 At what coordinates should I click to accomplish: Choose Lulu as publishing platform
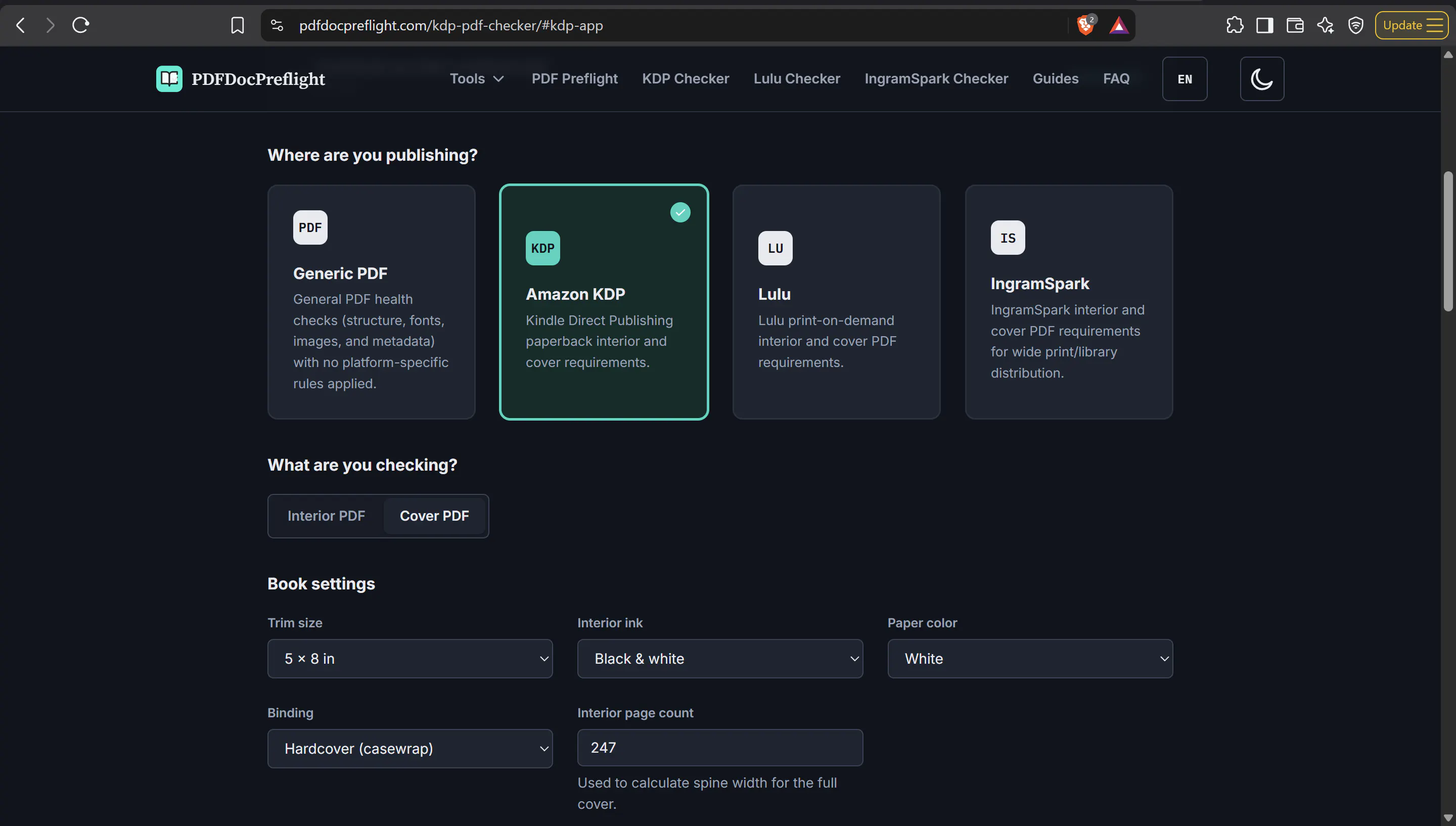837,302
